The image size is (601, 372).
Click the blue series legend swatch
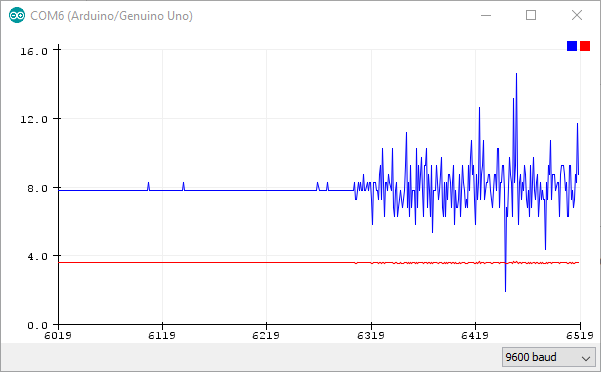point(572,46)
